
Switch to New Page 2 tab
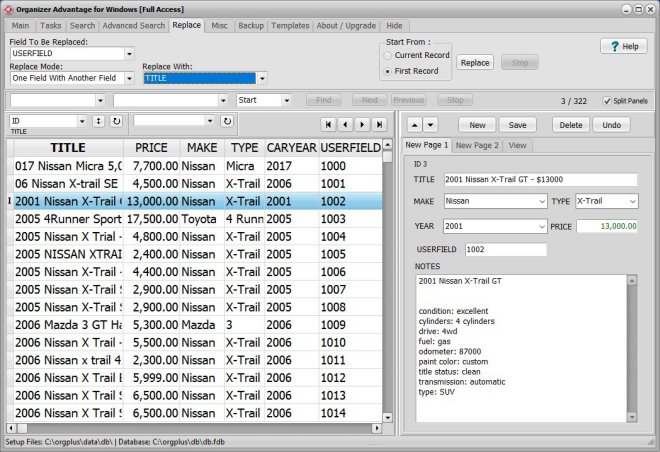(477, 146)
